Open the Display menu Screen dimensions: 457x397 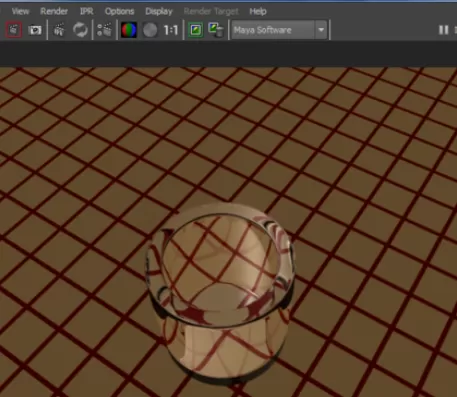click(x=159, y=11)
